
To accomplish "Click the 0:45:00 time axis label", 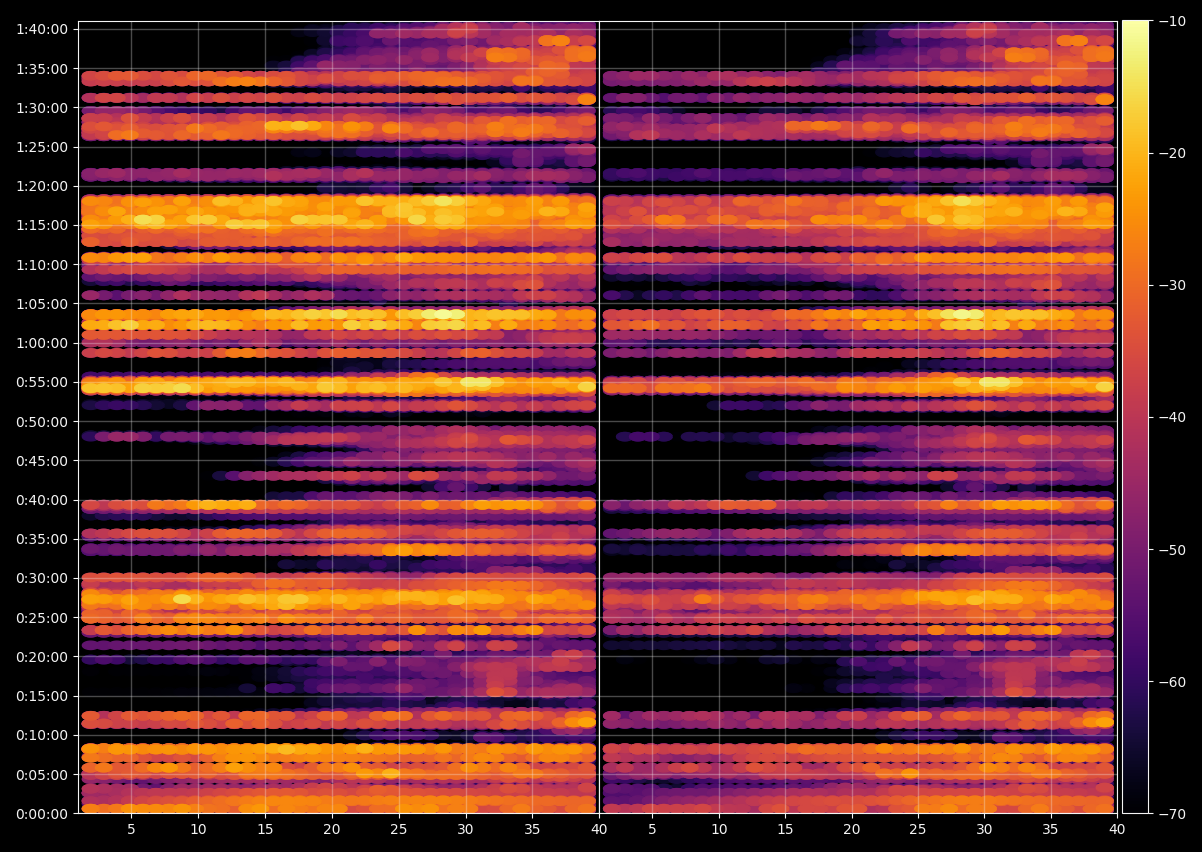I will tap(42, 461).
